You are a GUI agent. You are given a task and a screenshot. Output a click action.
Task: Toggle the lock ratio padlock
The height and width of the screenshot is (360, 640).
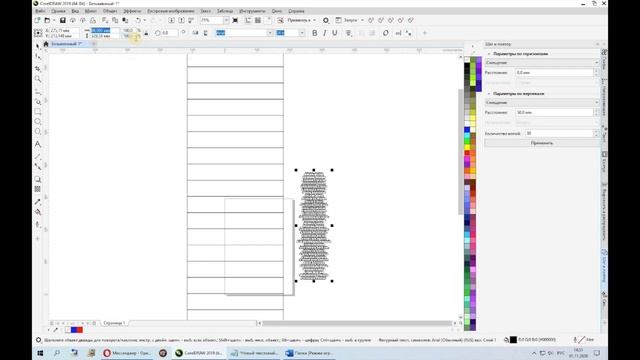147,33
